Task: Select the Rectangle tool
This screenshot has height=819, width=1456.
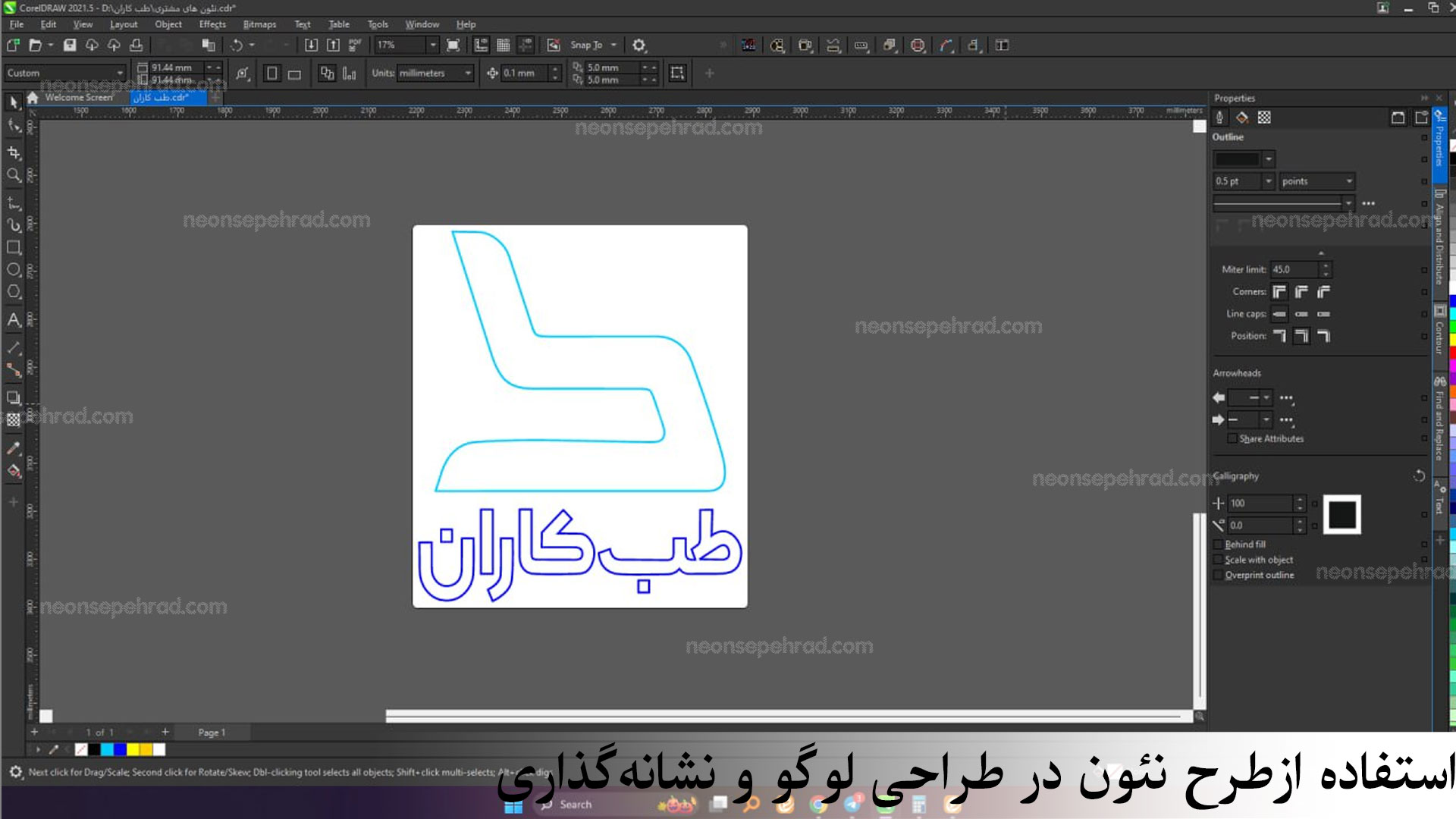Action: [x=14, y=247]
